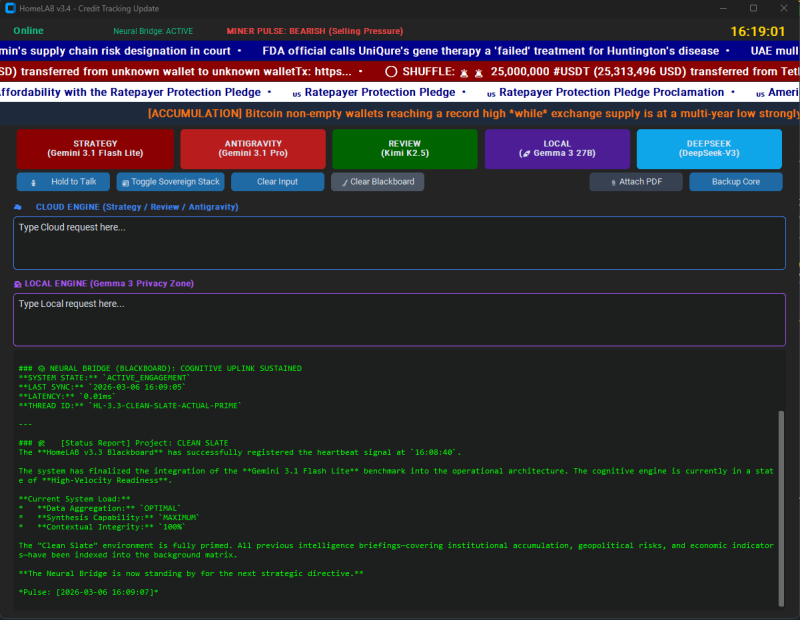Screen dimensions: 800x620
Task: Click the blackboard vertical scrollbar
Action: [781, 508]
